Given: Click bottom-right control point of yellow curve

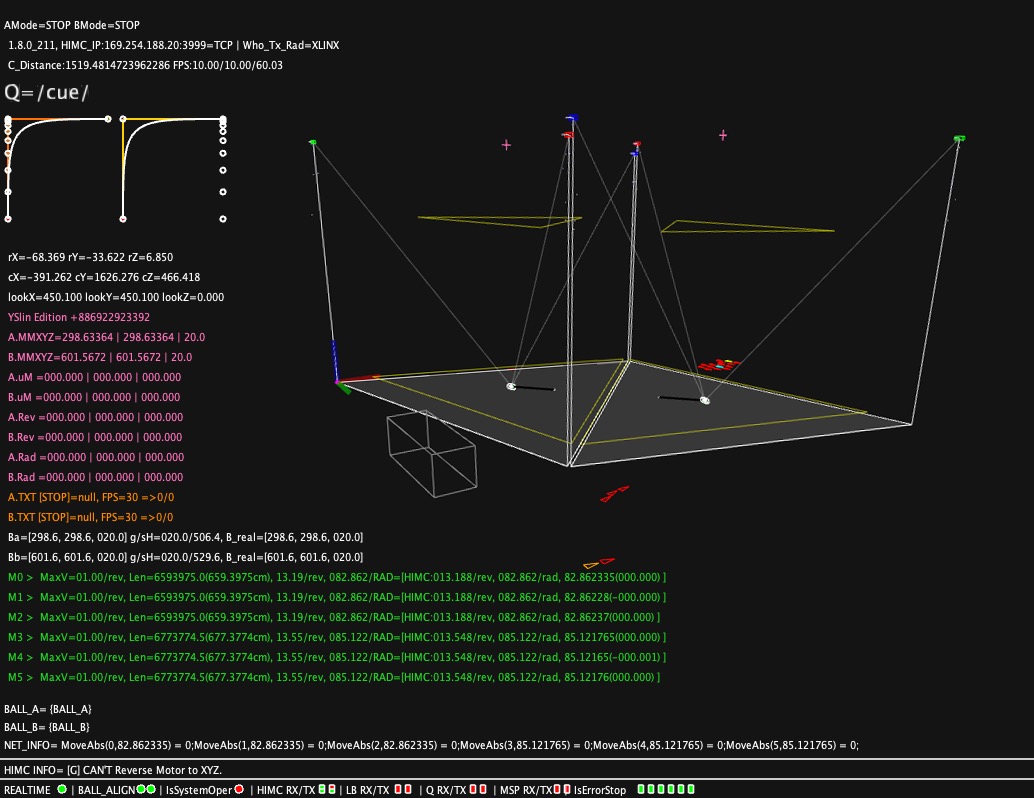Looking at the screenshot, I should (x=223, y=218).
